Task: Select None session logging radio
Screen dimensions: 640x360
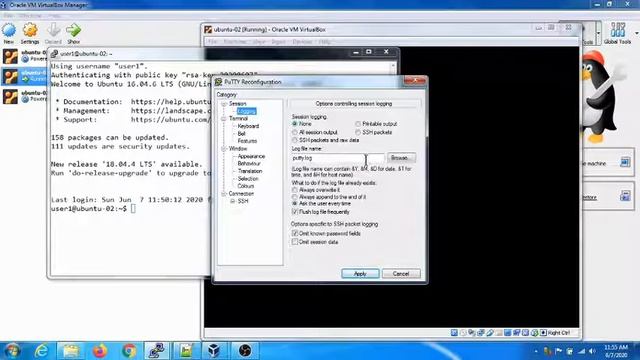Action: pyautogui.click(x=295, y=124)
